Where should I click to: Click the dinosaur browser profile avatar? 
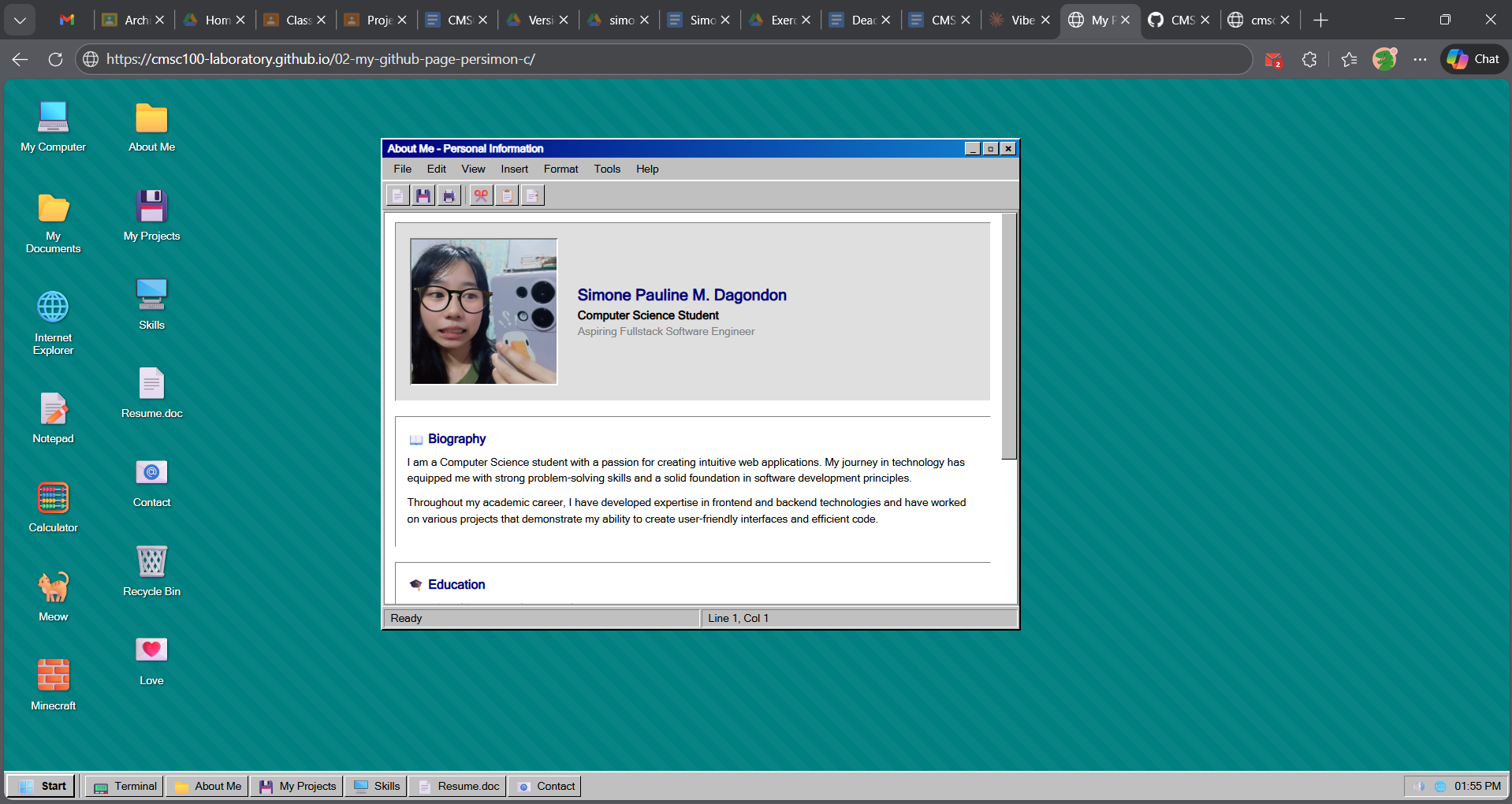1384,59
